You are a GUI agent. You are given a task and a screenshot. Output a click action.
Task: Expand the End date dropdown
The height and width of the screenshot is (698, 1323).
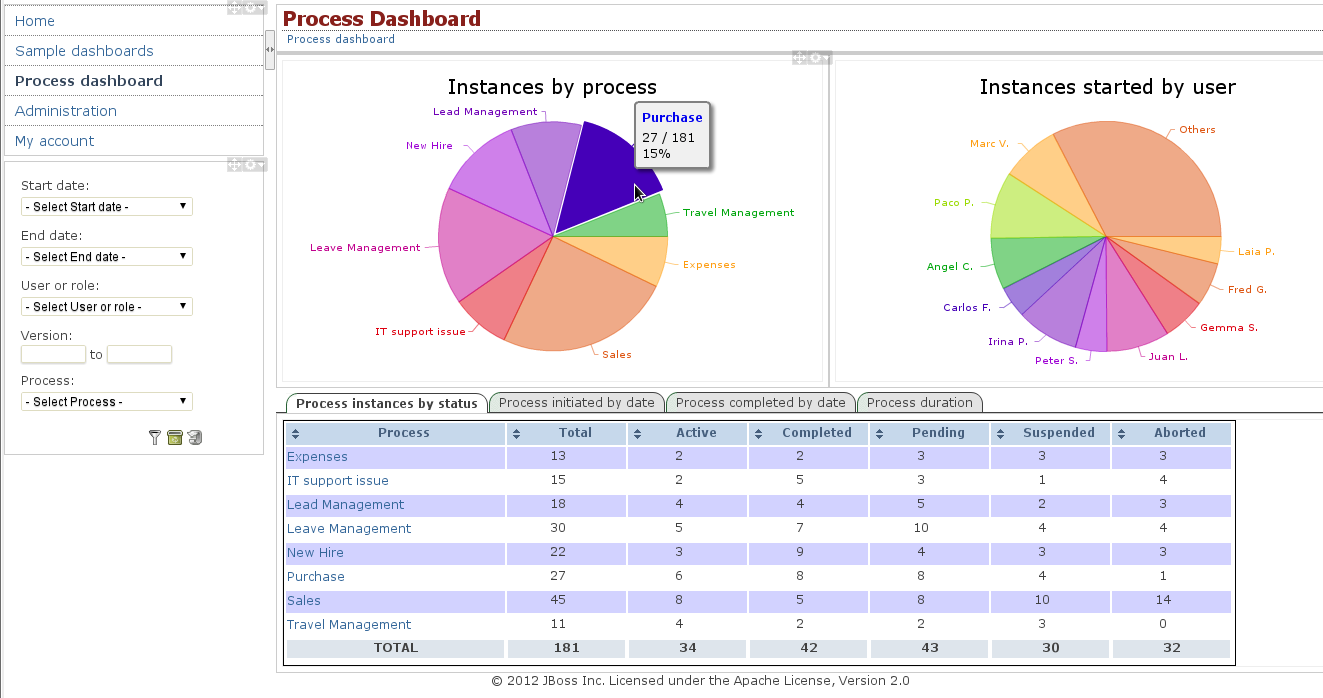coord(106,257)
